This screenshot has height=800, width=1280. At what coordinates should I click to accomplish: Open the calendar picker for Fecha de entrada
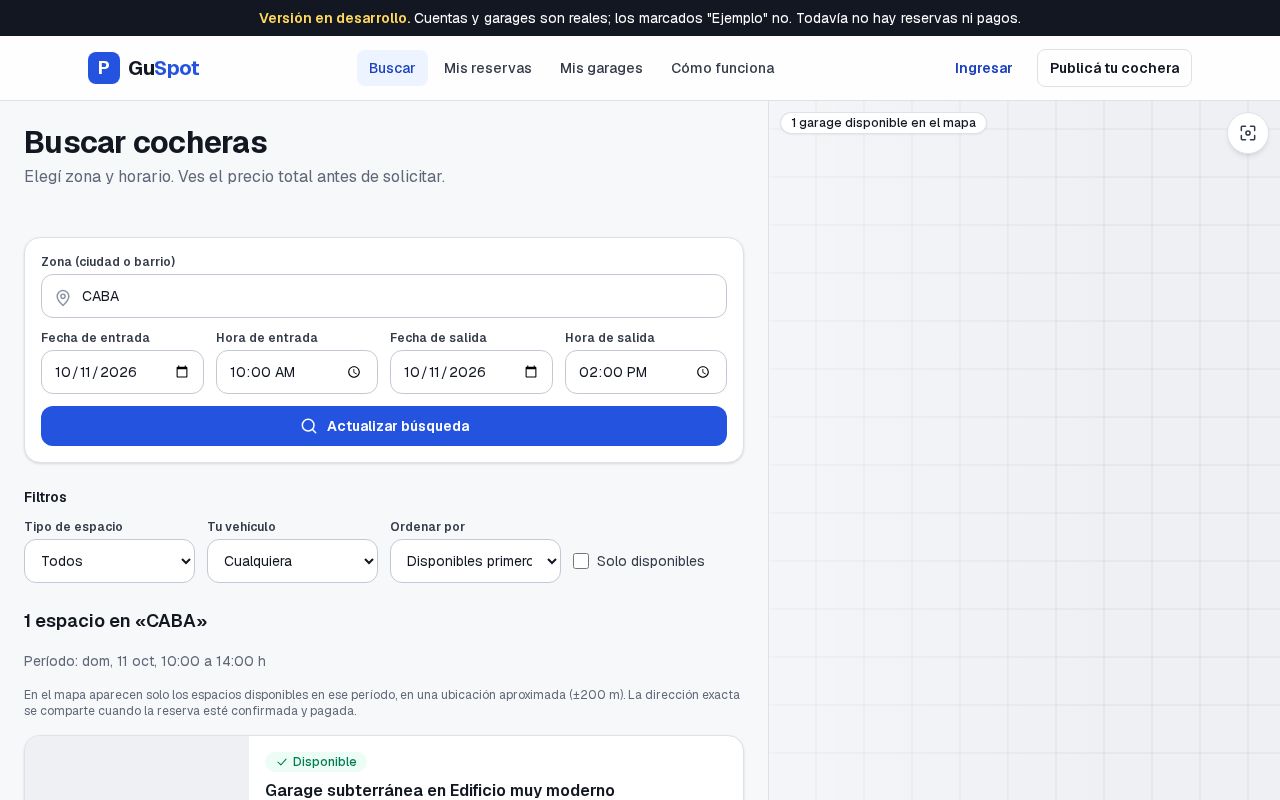pos(182,372)
